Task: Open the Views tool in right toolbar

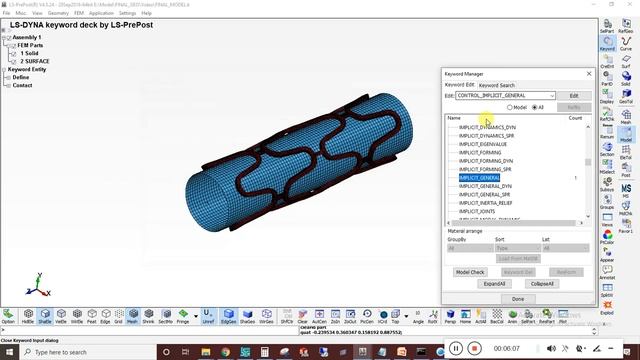Action: [607, 220]
